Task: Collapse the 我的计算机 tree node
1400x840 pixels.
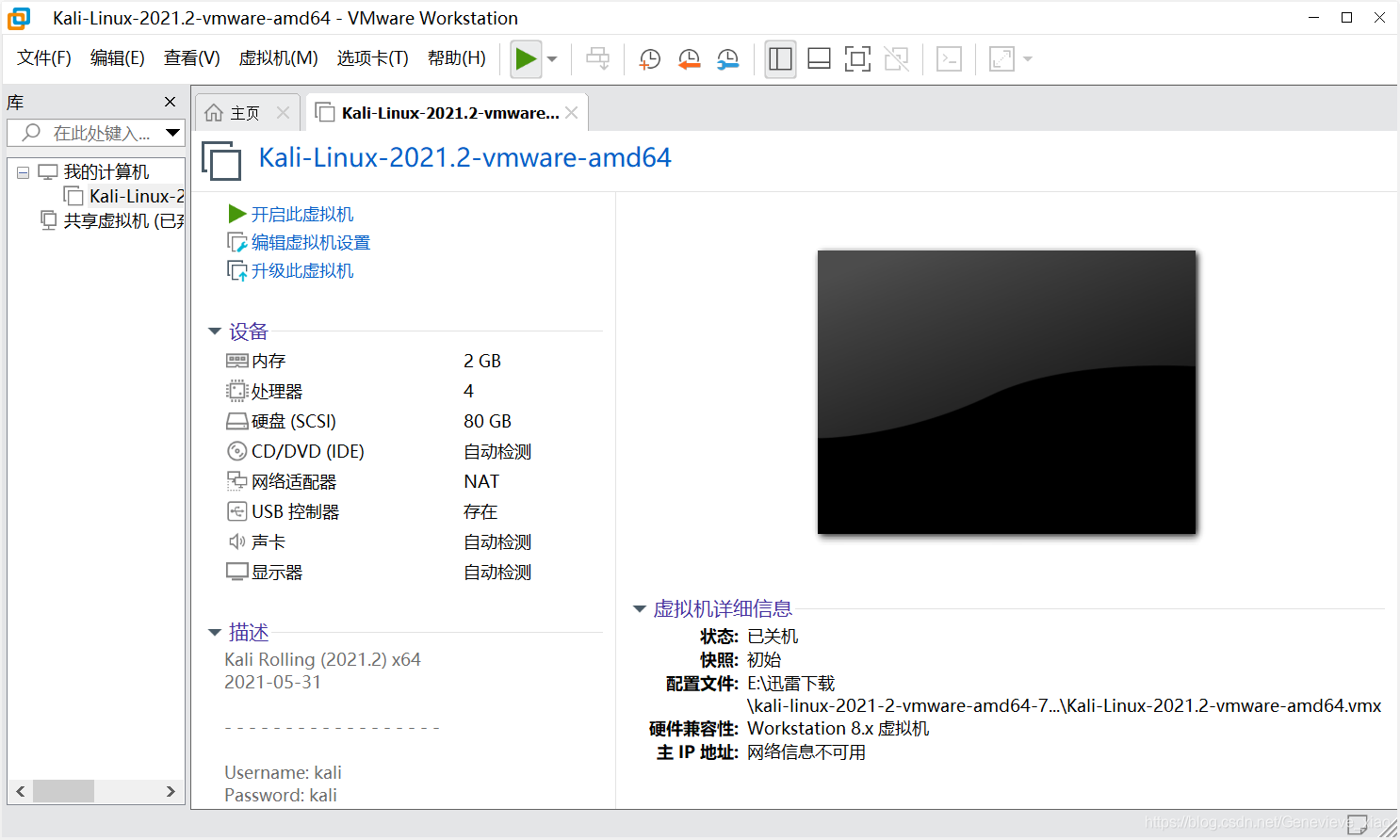Action: (24, 172)
